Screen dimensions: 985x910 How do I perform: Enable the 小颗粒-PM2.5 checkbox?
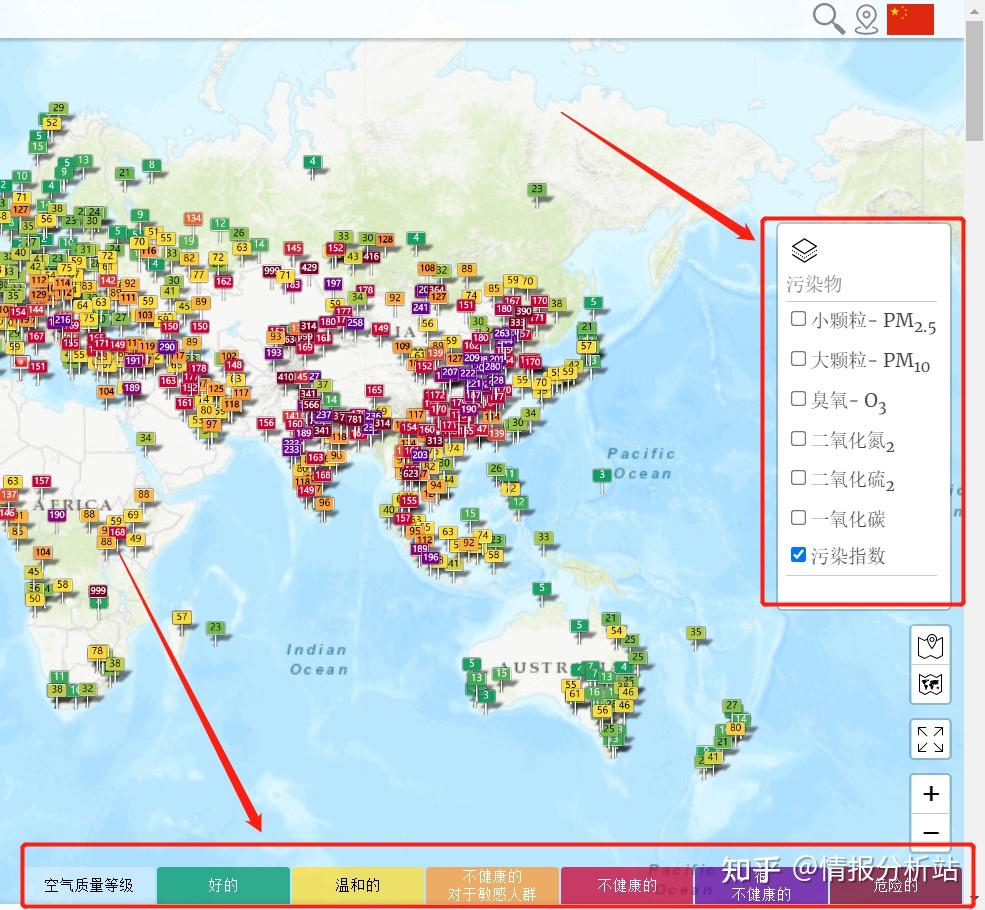click(798, 318)
